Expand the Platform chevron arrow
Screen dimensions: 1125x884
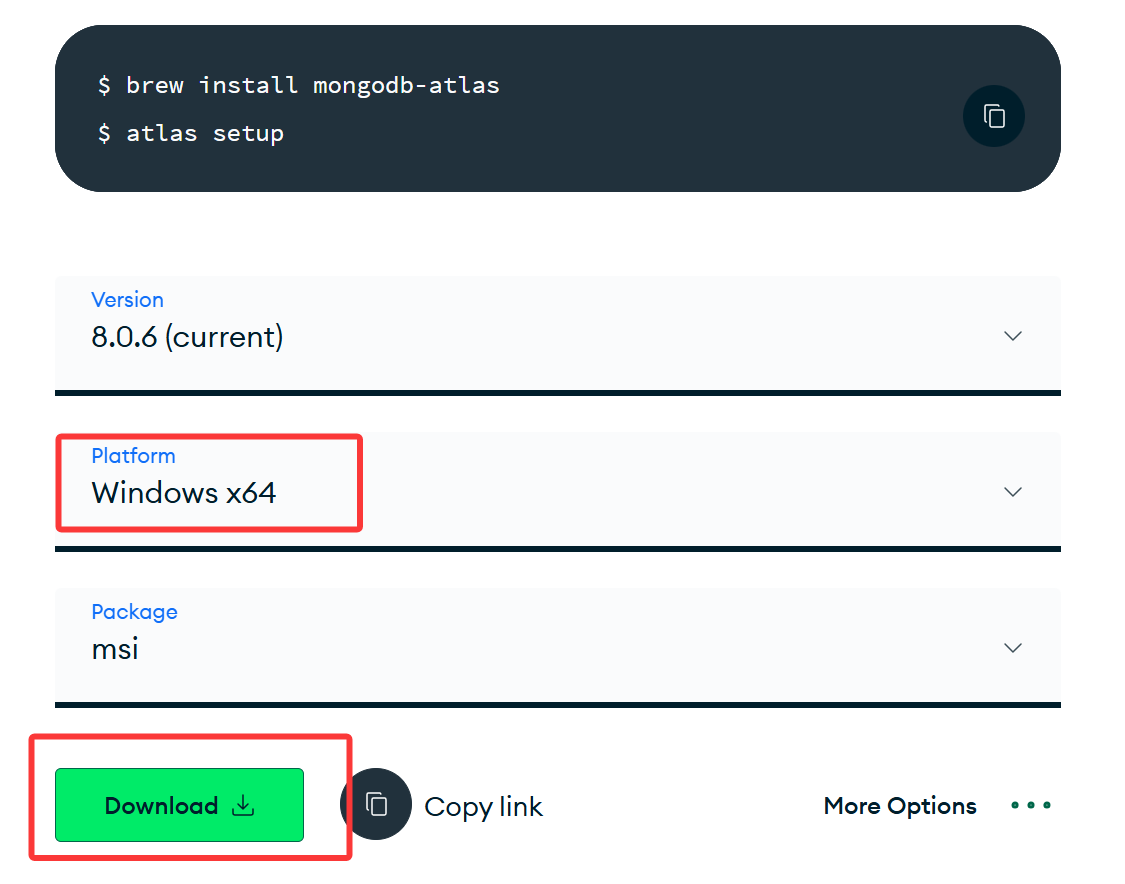pos(1012,492)
